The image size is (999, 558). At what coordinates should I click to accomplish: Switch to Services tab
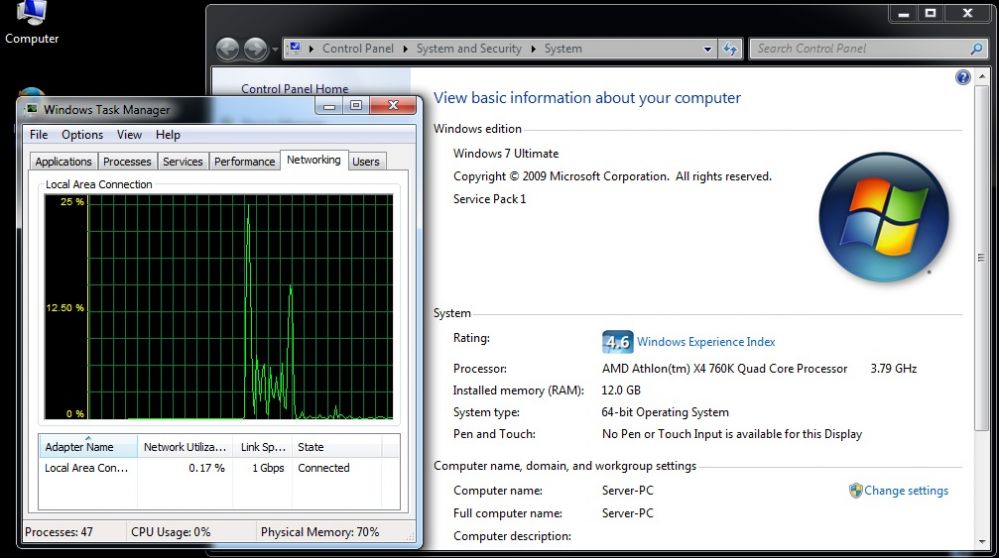point(183,162)
